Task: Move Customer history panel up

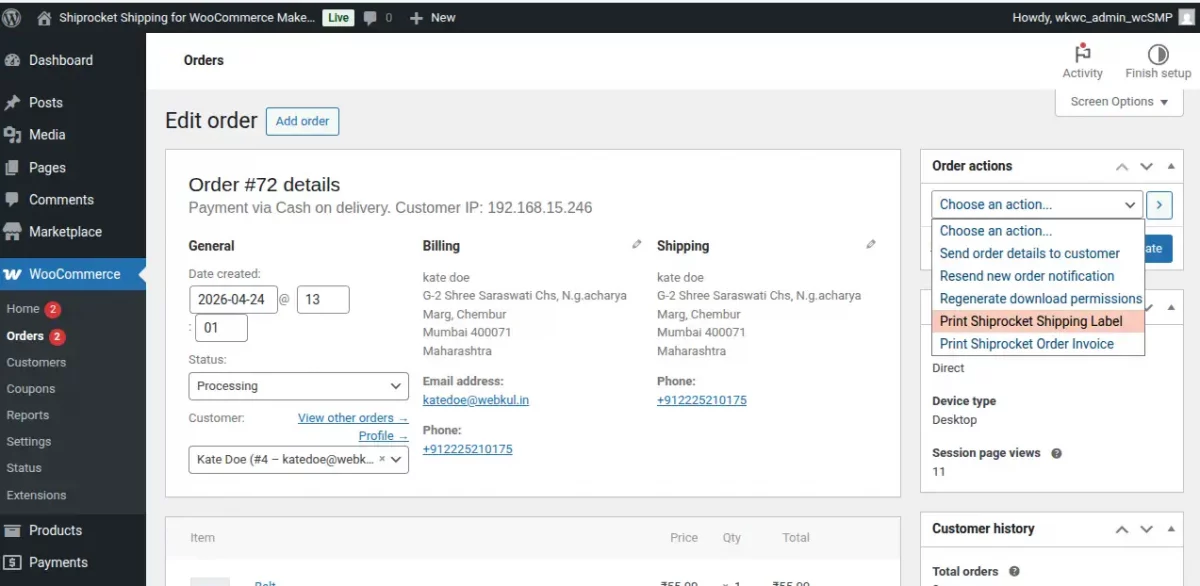Action: tap(1122, 529)
